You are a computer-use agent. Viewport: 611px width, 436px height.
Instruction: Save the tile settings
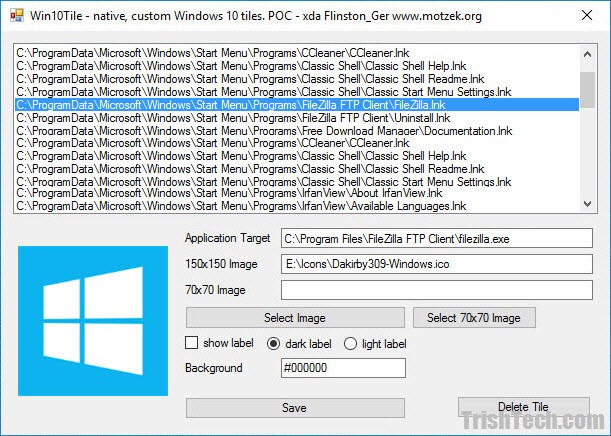(x=295, y=408)
